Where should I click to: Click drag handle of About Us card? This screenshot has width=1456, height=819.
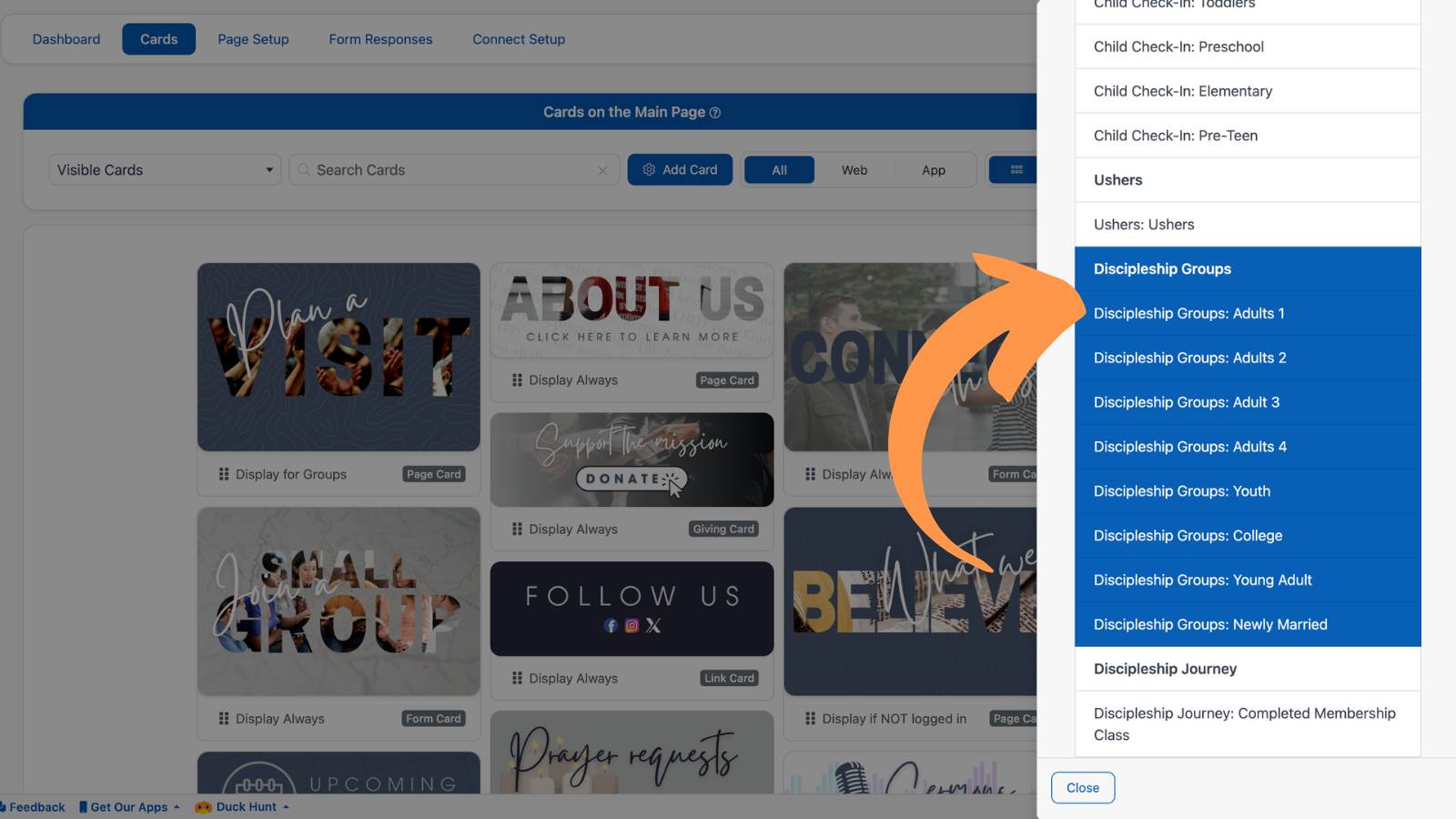tap(517, 380)
